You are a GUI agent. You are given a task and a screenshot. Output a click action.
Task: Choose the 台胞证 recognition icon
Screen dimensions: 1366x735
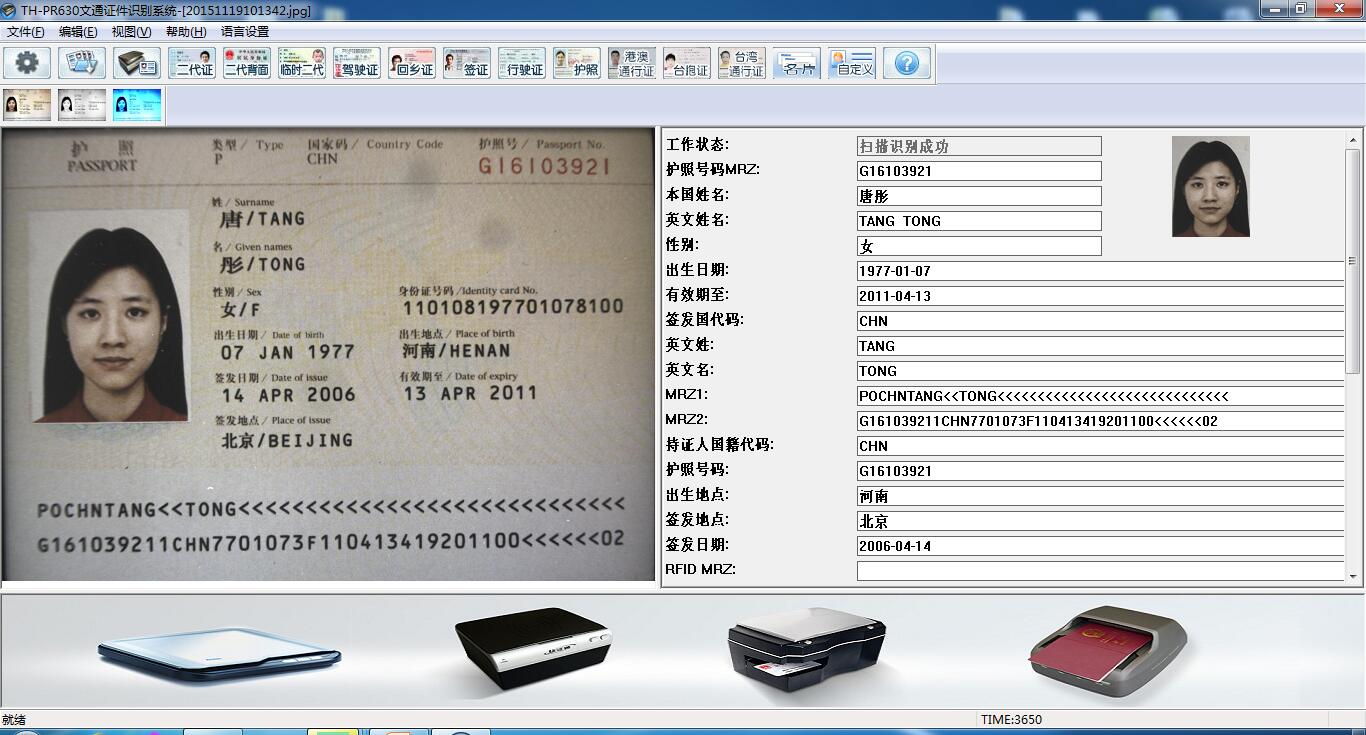coord(686,62)
